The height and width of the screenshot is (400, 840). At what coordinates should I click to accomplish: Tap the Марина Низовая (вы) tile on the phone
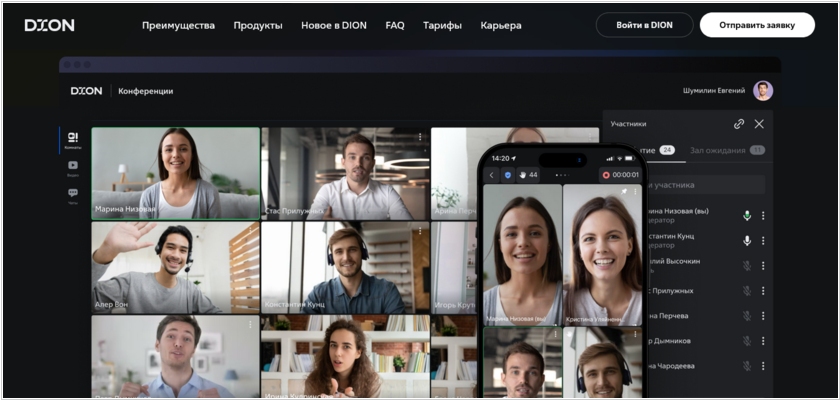pyautogui.click(x=522, y=255)
